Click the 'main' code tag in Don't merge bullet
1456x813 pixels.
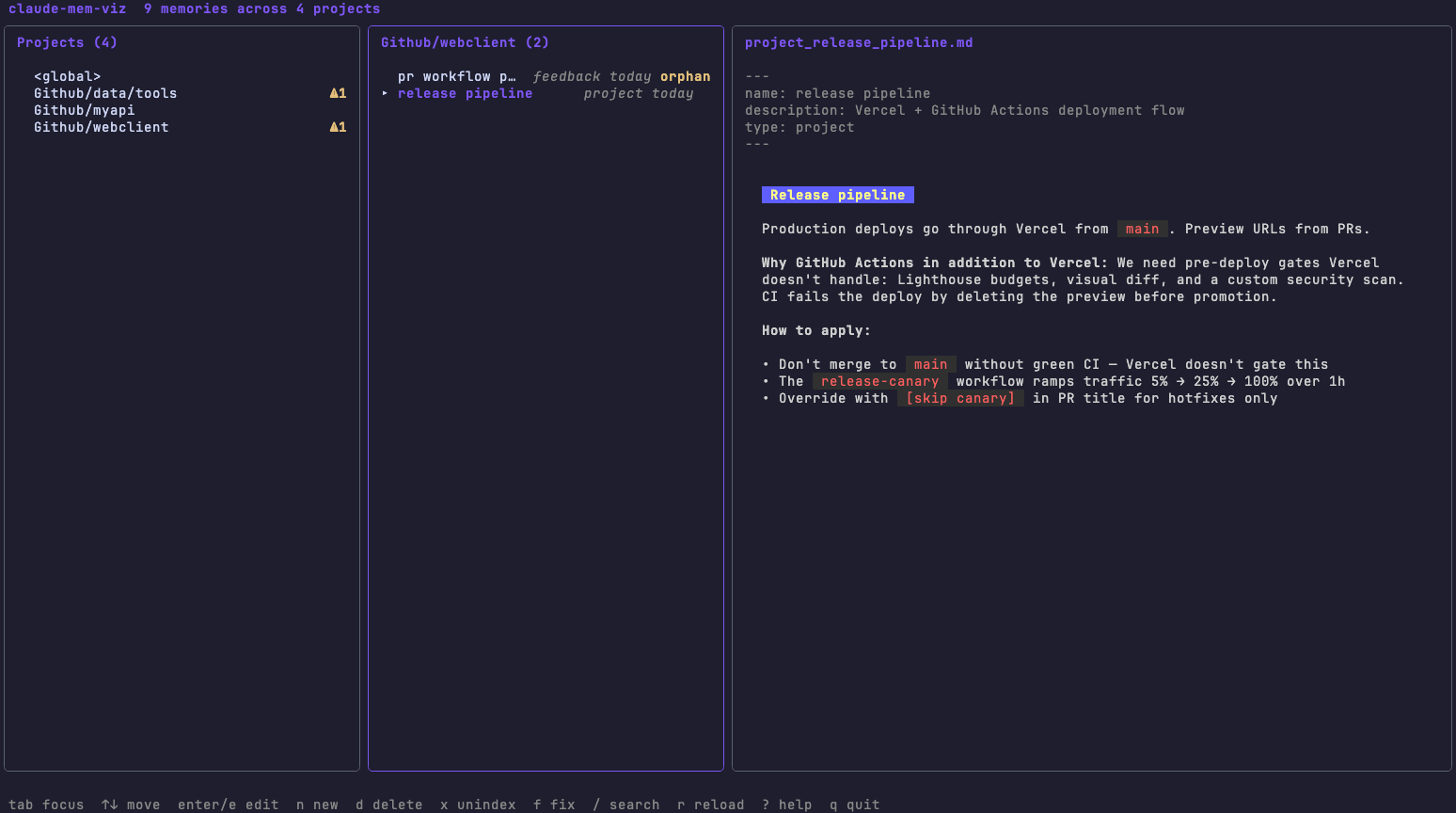point(931,364)
